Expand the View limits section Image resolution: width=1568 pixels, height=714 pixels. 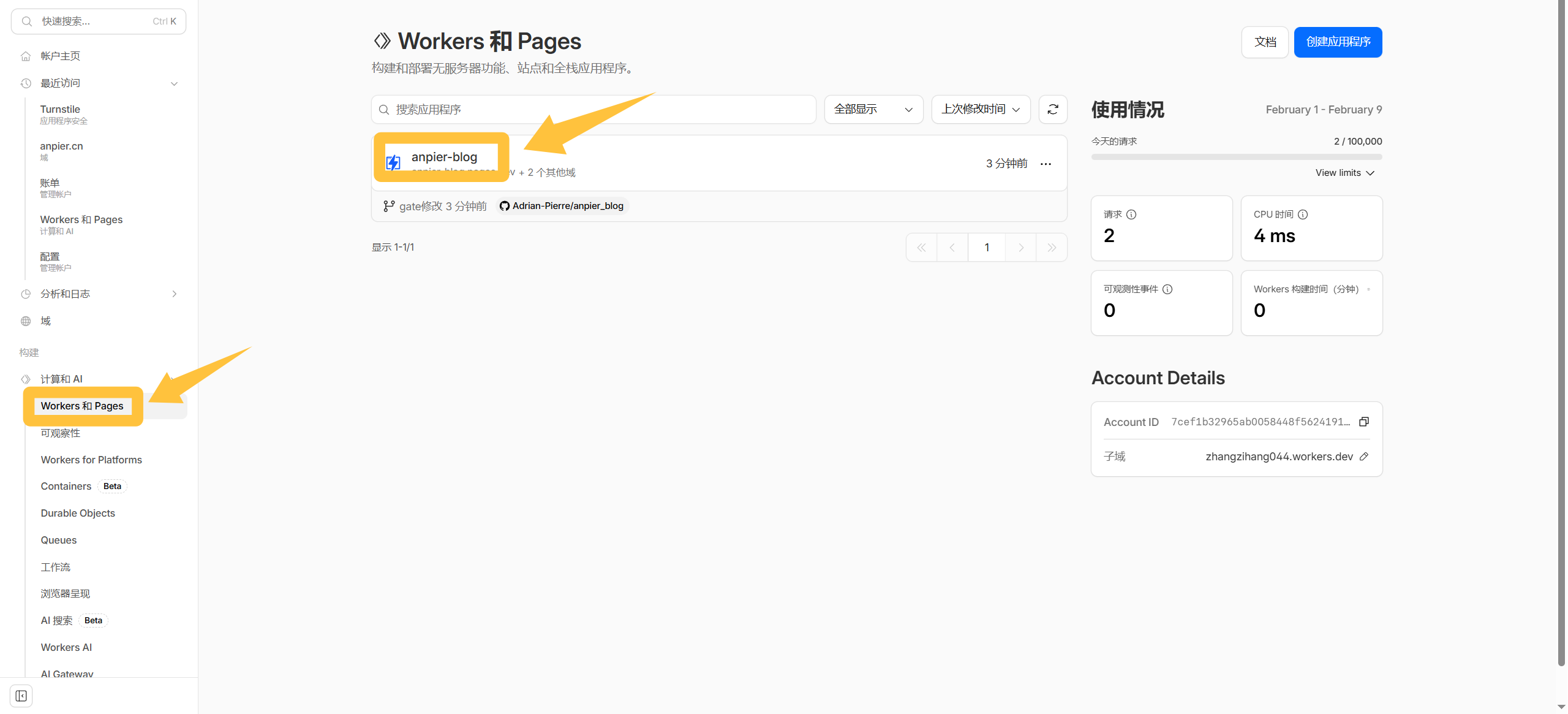coord(1345,173)
